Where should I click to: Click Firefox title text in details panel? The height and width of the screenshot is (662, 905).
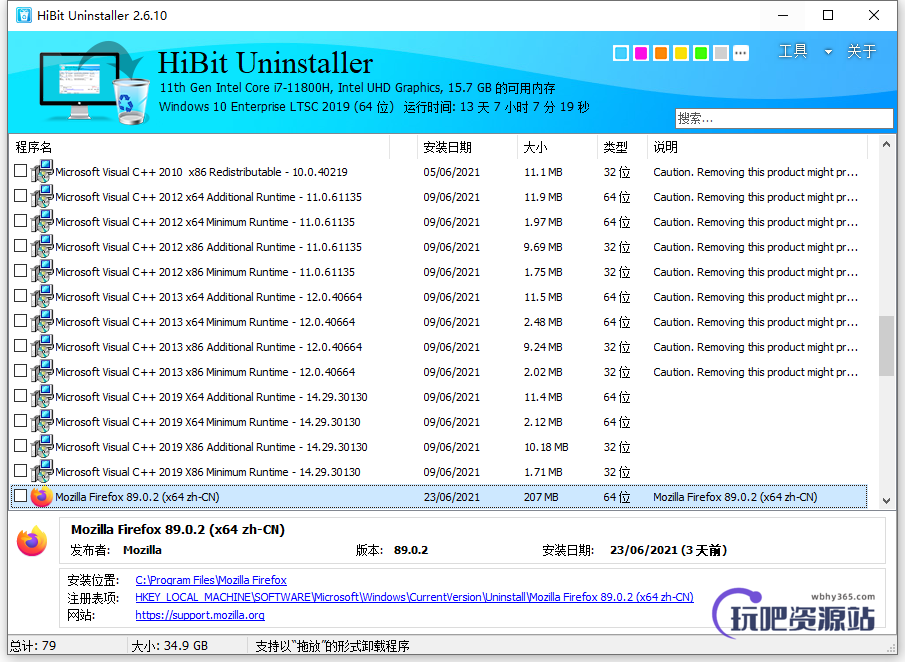click(178, 529)
